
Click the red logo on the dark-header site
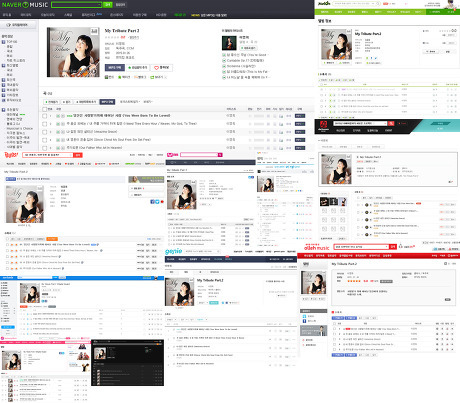pyautogui.click(x=323, y=126)
